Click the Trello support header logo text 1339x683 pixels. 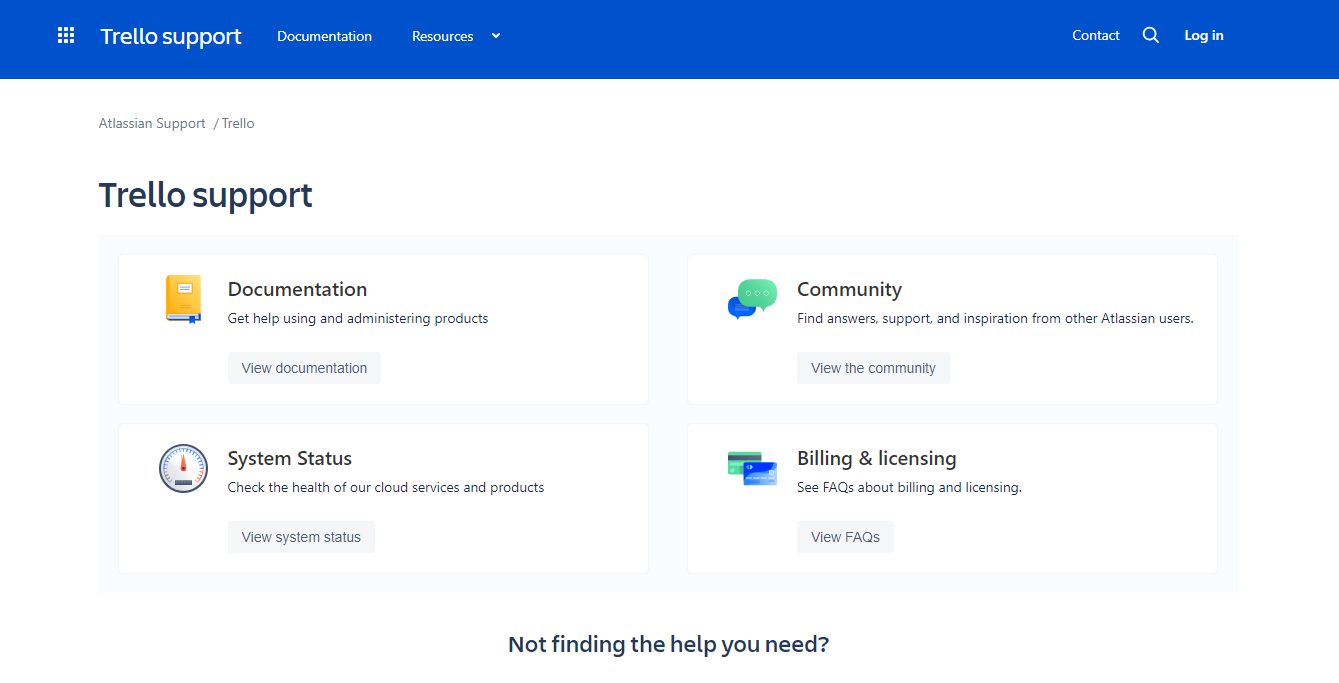pos(171,36)
